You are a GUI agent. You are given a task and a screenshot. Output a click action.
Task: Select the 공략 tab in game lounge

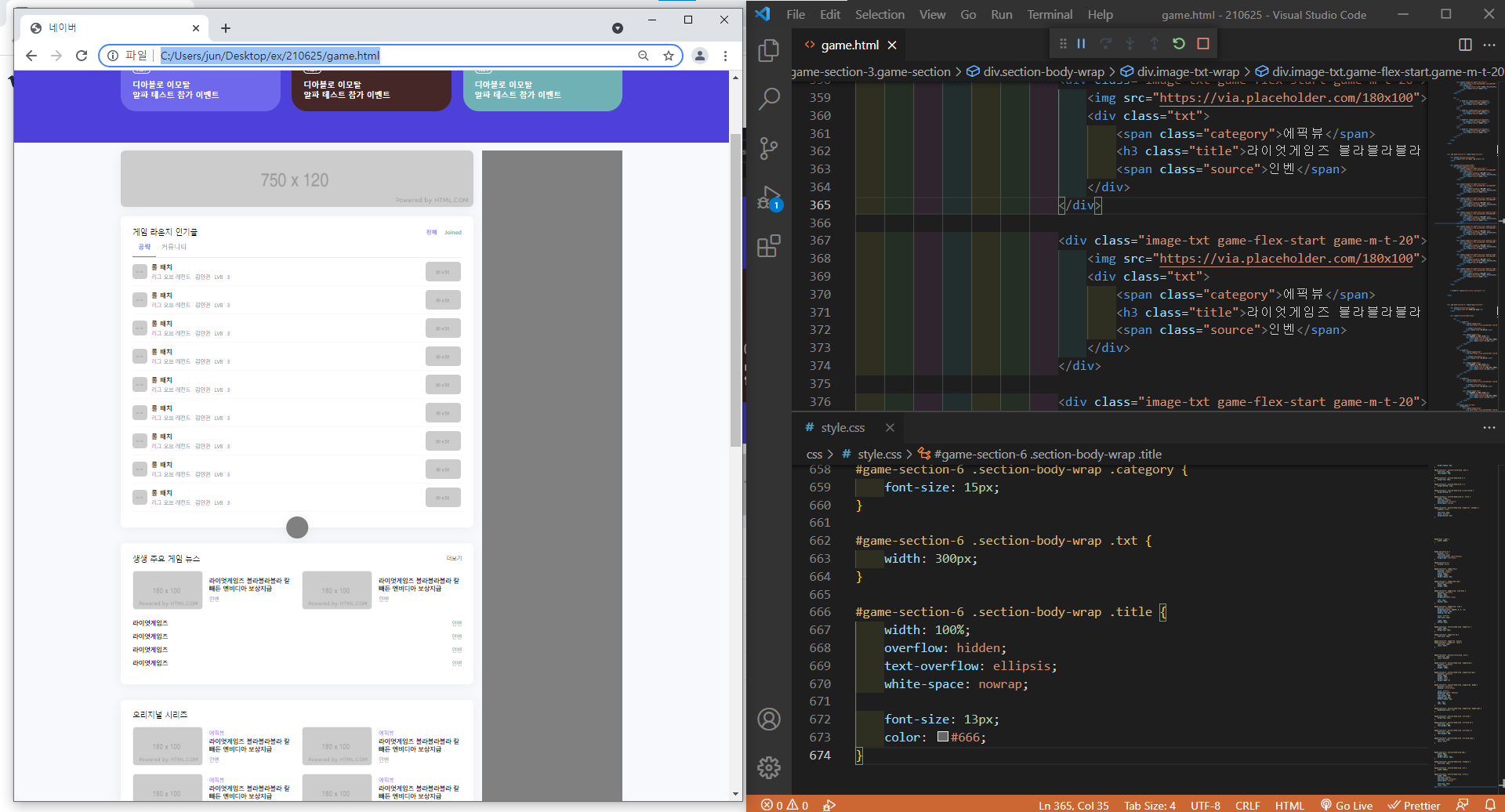[144, 247]
